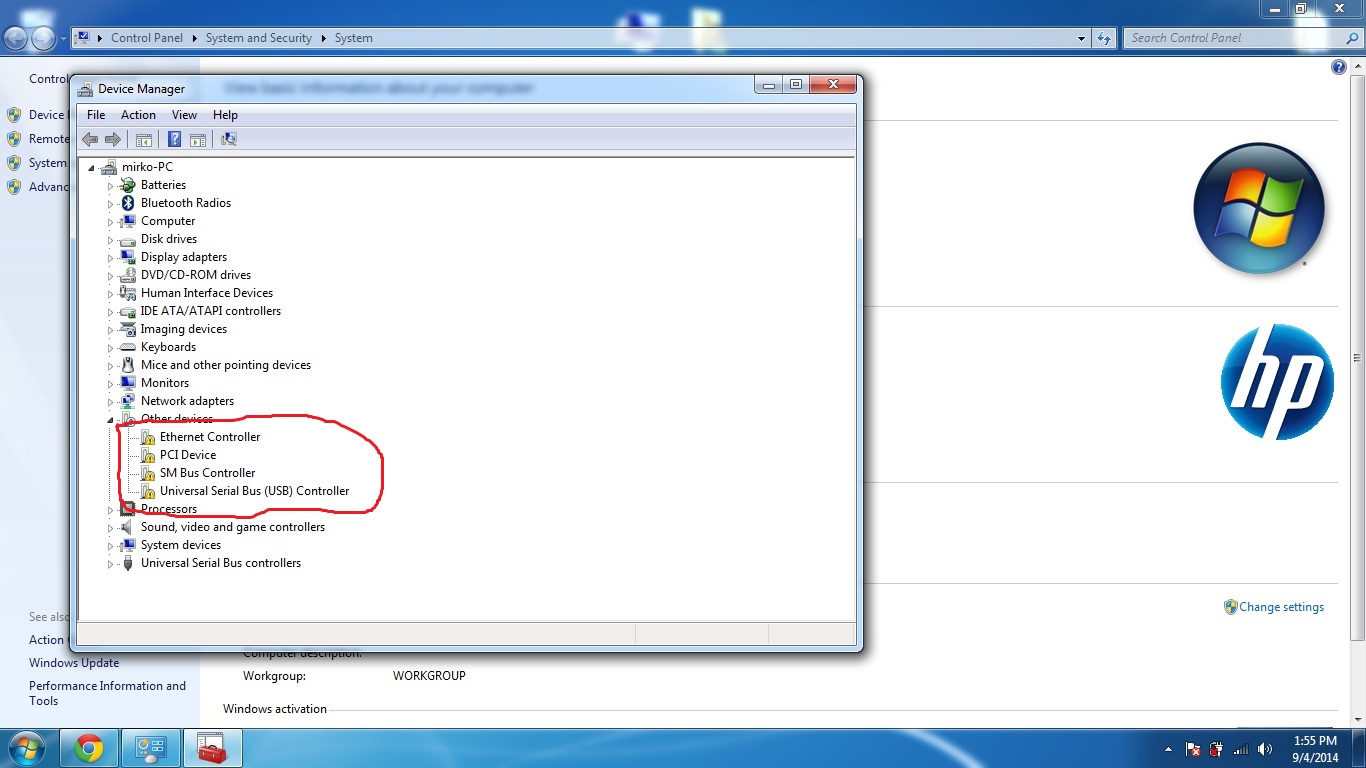Screen dimensions: 1366x768
Task: Open Google Chrome from the taskbar
Action: pyautogui.click(x=88, y=748)
